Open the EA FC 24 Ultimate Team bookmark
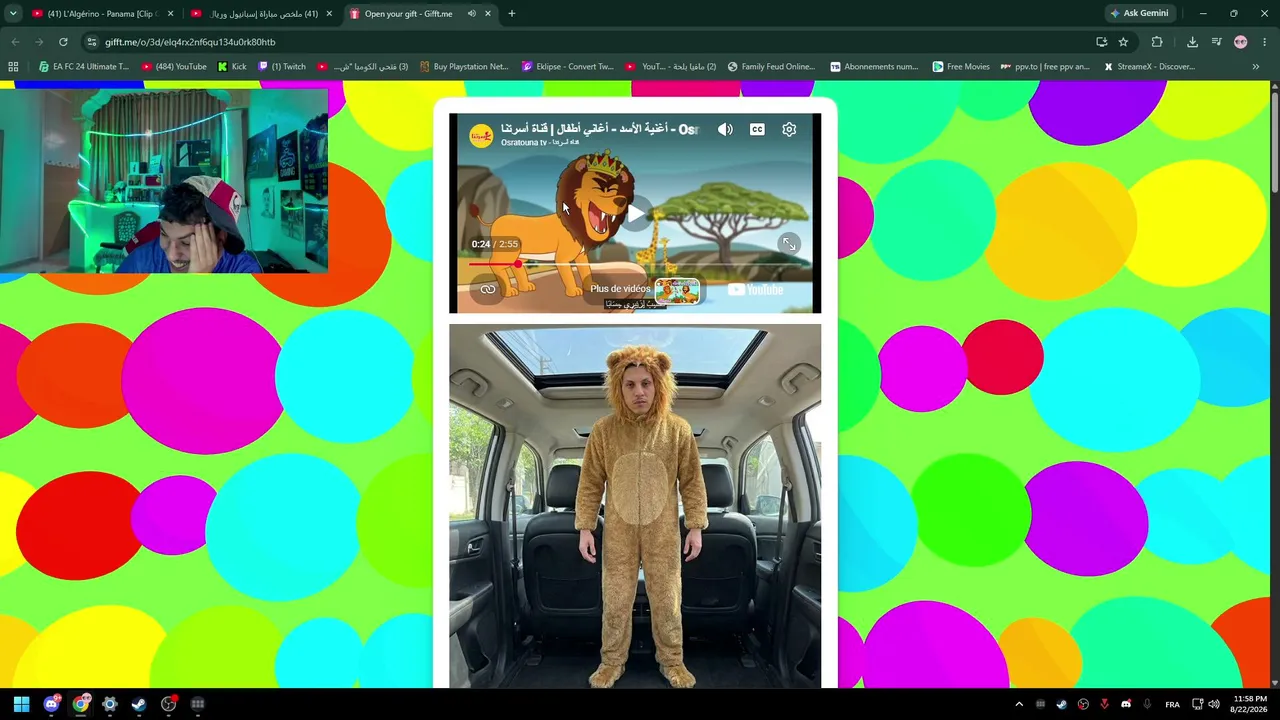This screenshot has height=720, width=1280. [x=84, y=67]
